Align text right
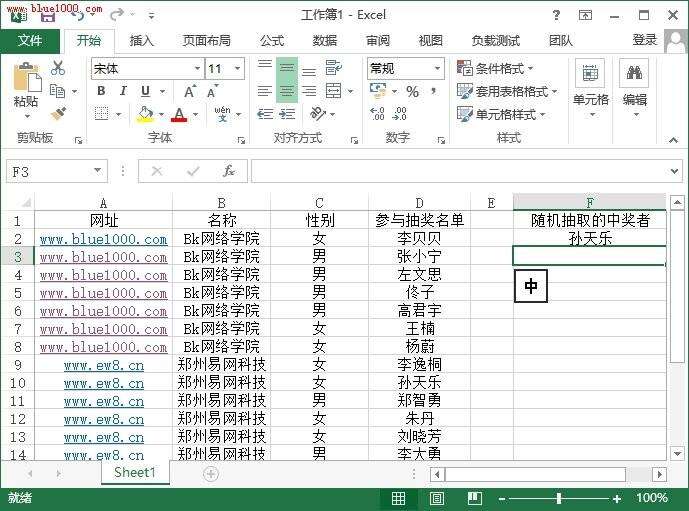Image resolution: width=689 pixels, height=511 pixels. pyautogui.click(x=309, y=91)
